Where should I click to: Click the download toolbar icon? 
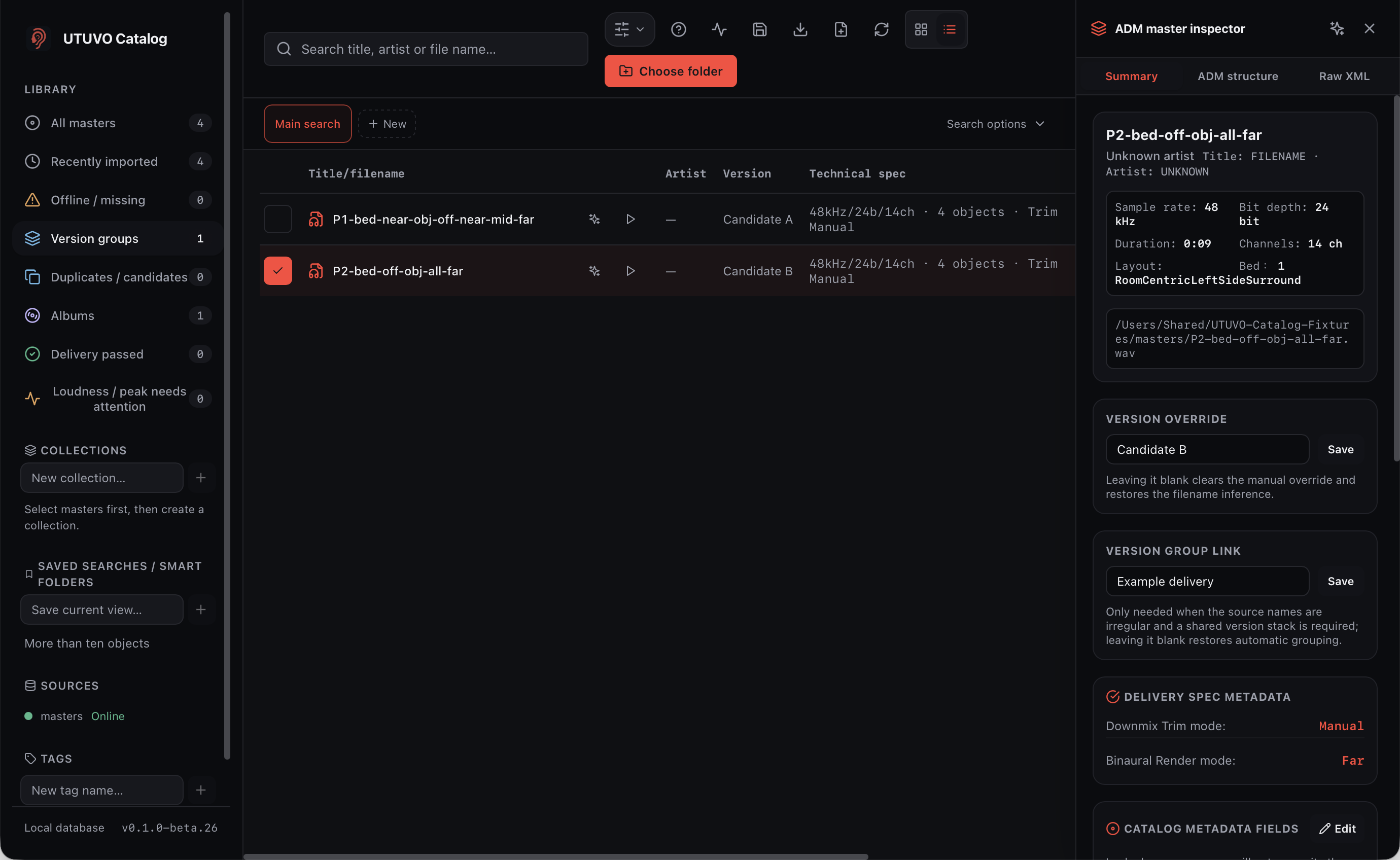800,29
